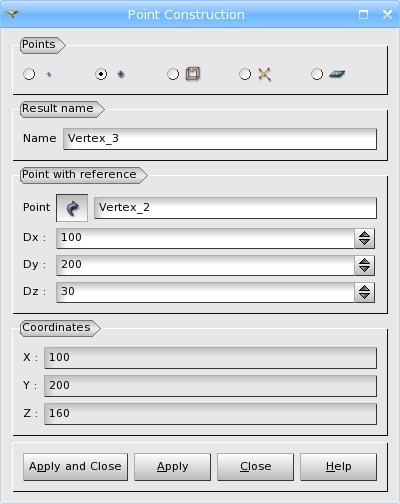
Task: Decrease the Dy value with down arrow
Action: pyautogui.click(x=364, y=269)
